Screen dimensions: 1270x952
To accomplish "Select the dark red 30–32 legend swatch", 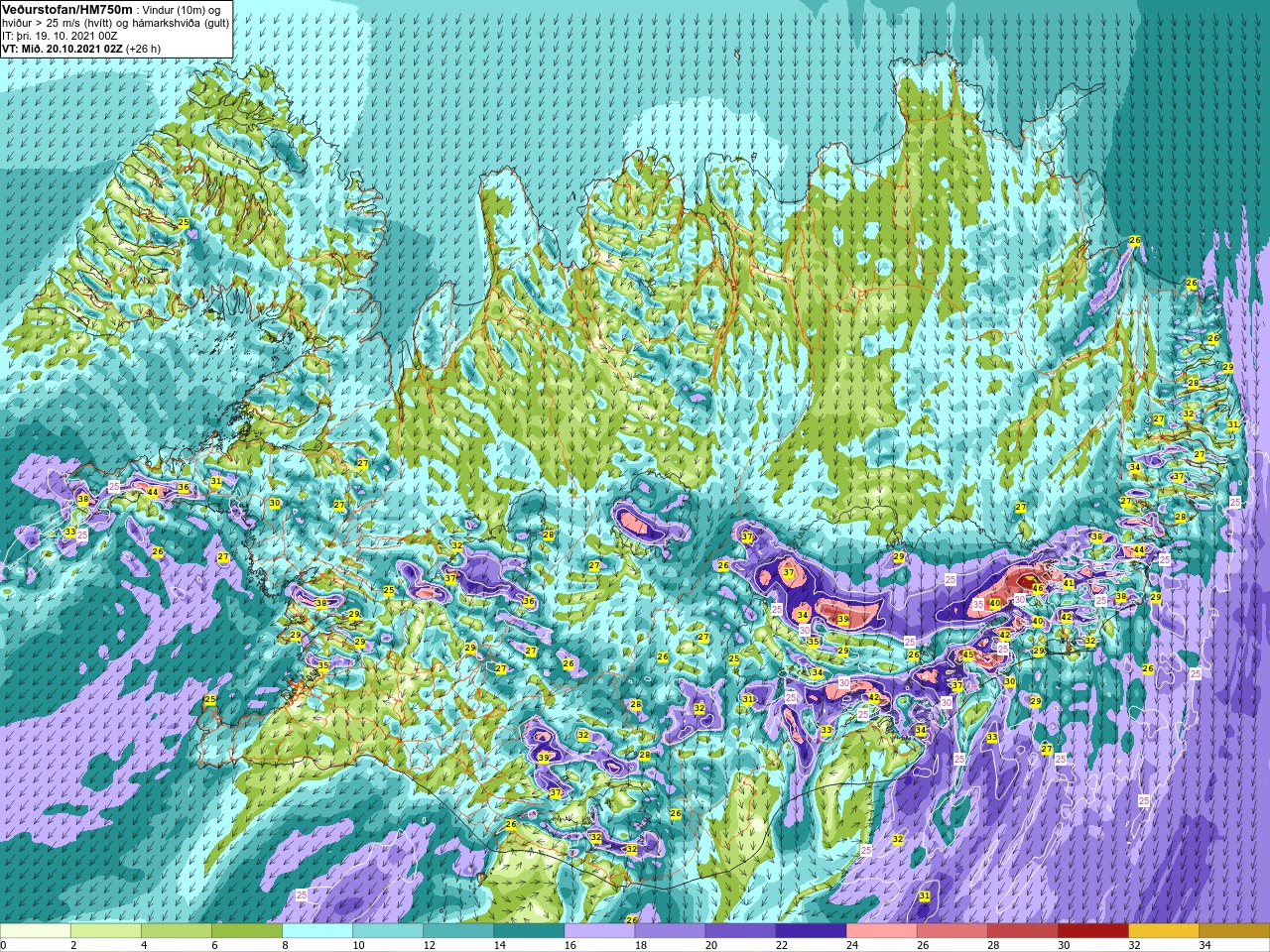I will pyautogui.click(x=1092, y=931).
